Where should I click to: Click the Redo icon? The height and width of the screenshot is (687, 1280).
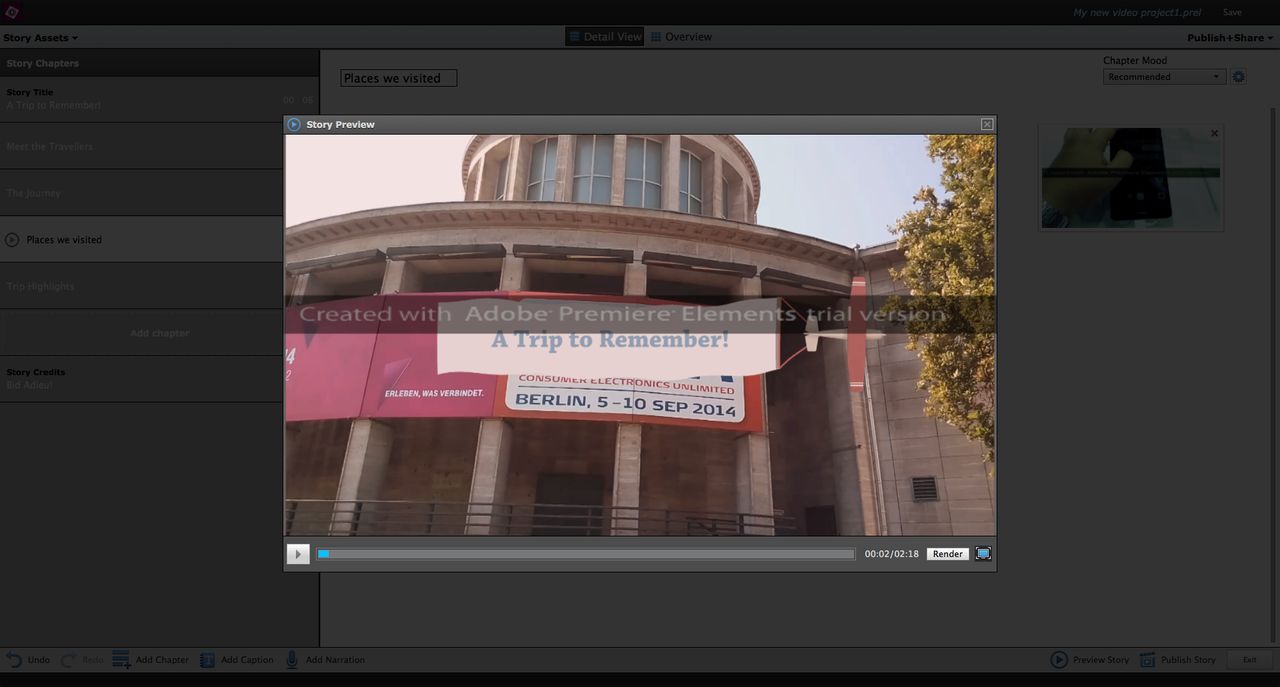[68, 660]
